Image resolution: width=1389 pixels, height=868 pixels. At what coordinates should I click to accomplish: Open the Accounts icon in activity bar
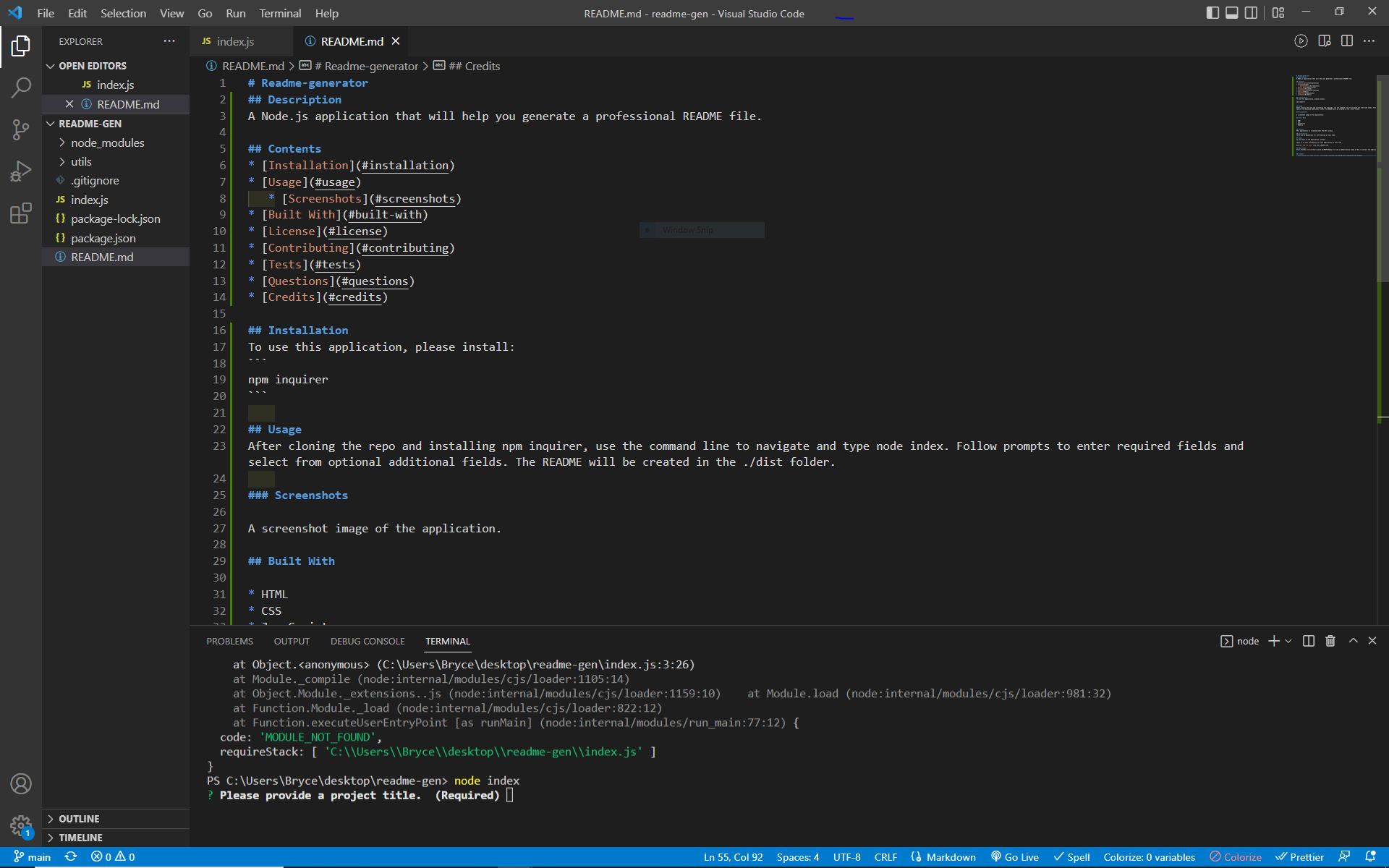[x=21, y=783]
